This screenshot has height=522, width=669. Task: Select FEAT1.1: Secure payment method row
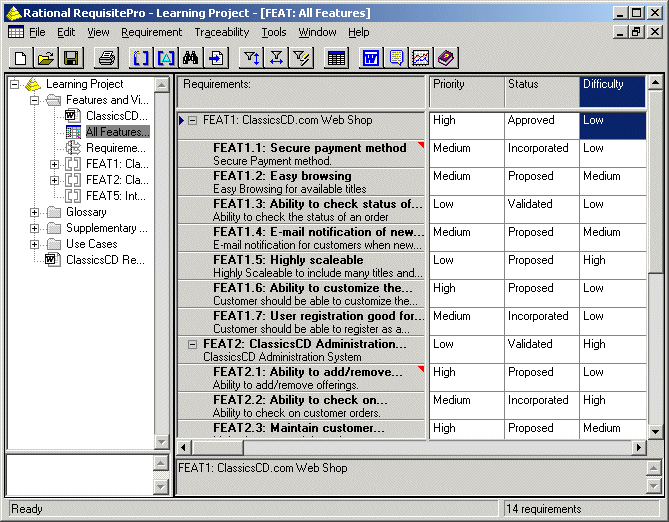(301, 154)
